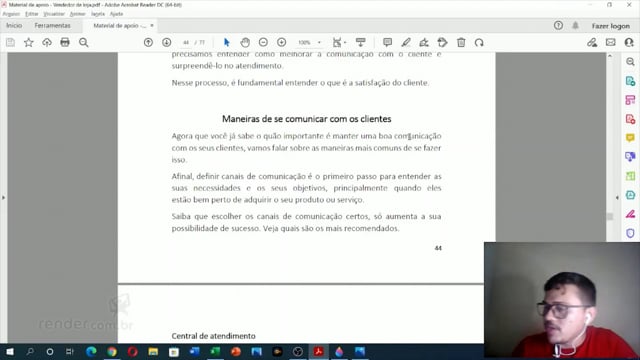The width and height of the screenshot is (640, 360).
Task: Open the red Create PDF tool in right pane
Action: click(x=630, y=119)
